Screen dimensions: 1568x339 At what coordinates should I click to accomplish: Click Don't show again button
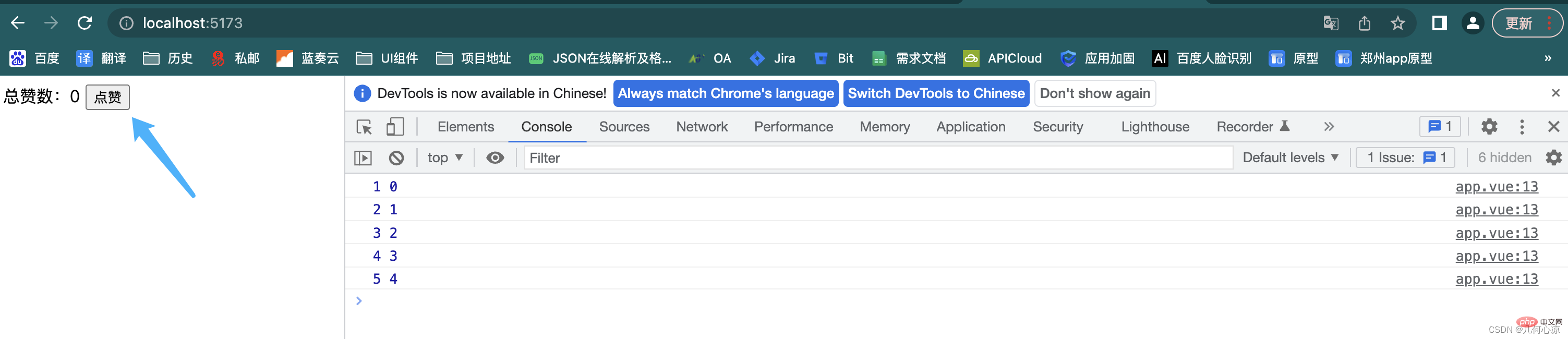1094,93
